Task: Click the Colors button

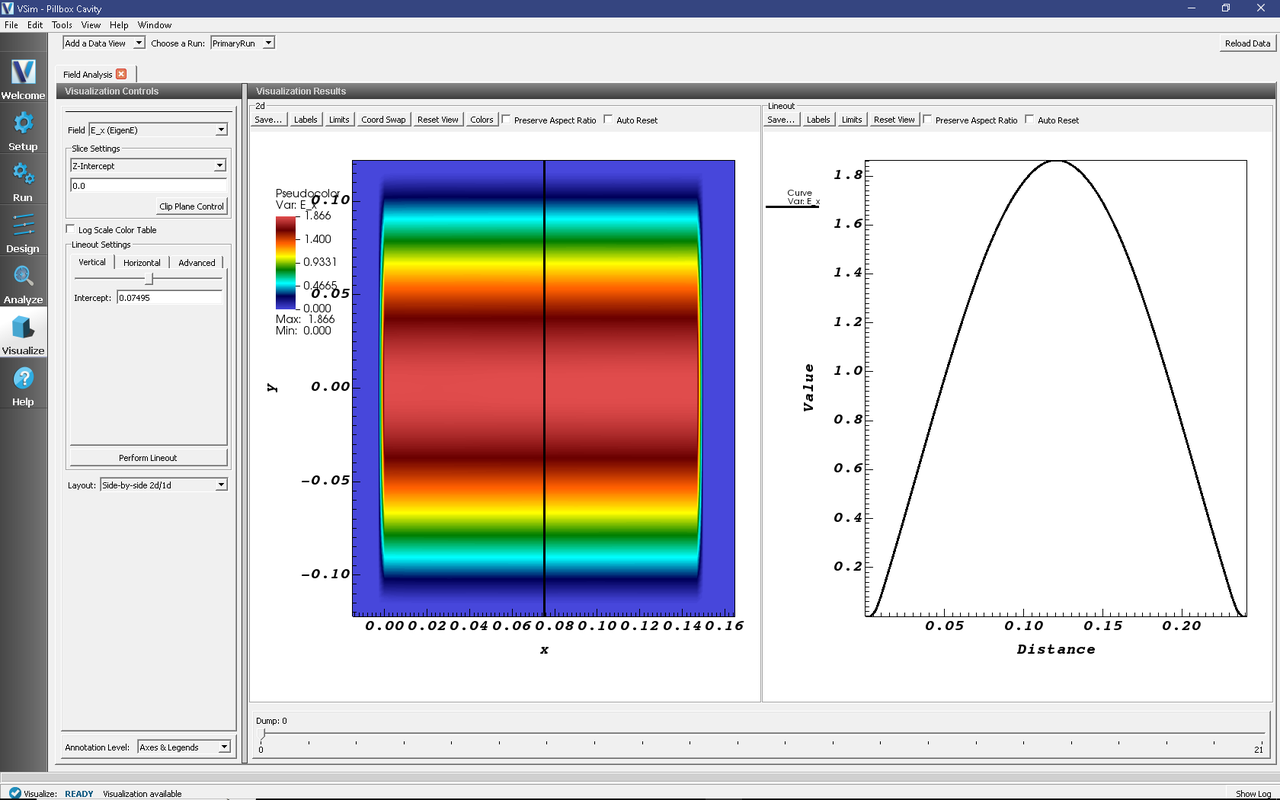Action: [x=482, y=120]
